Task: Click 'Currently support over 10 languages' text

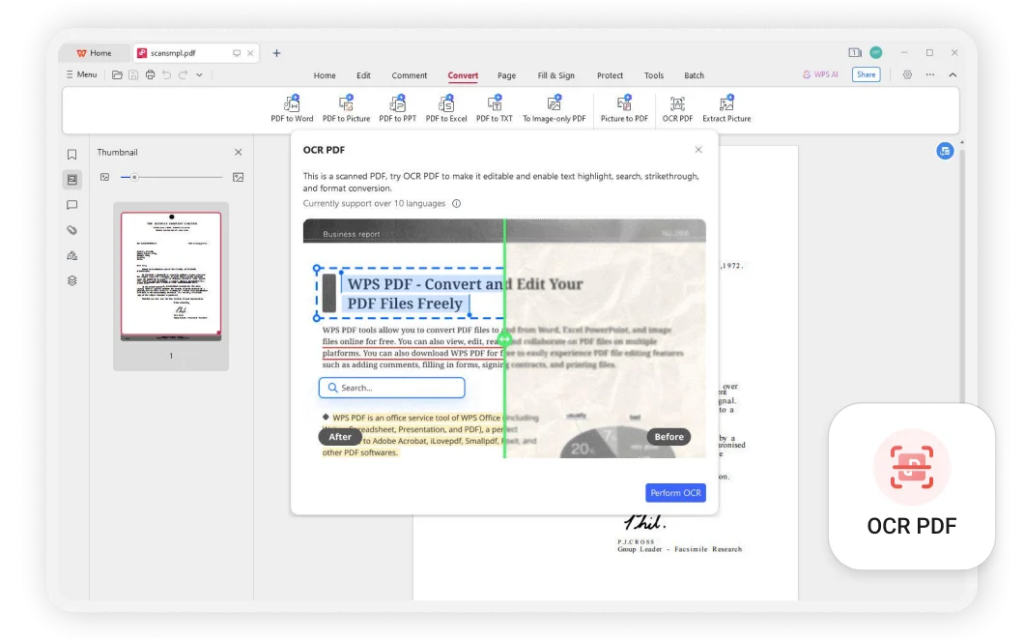Action: 374,203
